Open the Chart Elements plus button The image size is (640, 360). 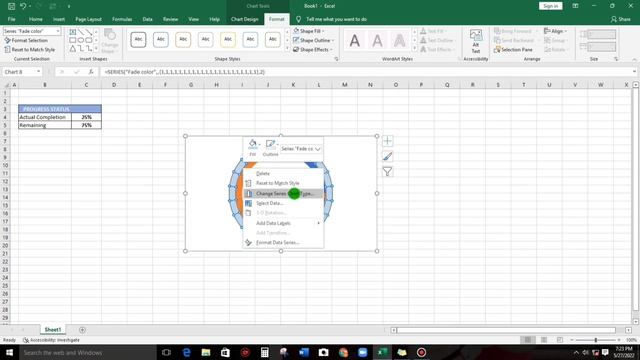(387, 141)
